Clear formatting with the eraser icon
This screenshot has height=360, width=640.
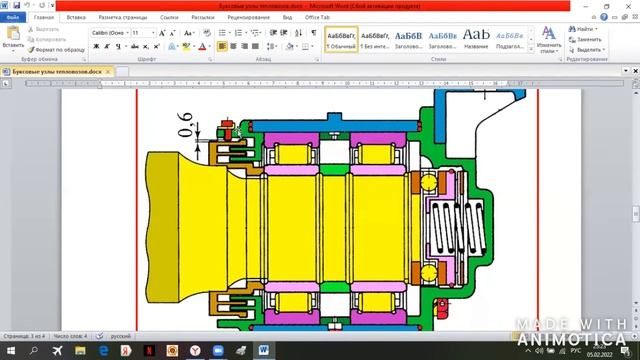(207, 33)
